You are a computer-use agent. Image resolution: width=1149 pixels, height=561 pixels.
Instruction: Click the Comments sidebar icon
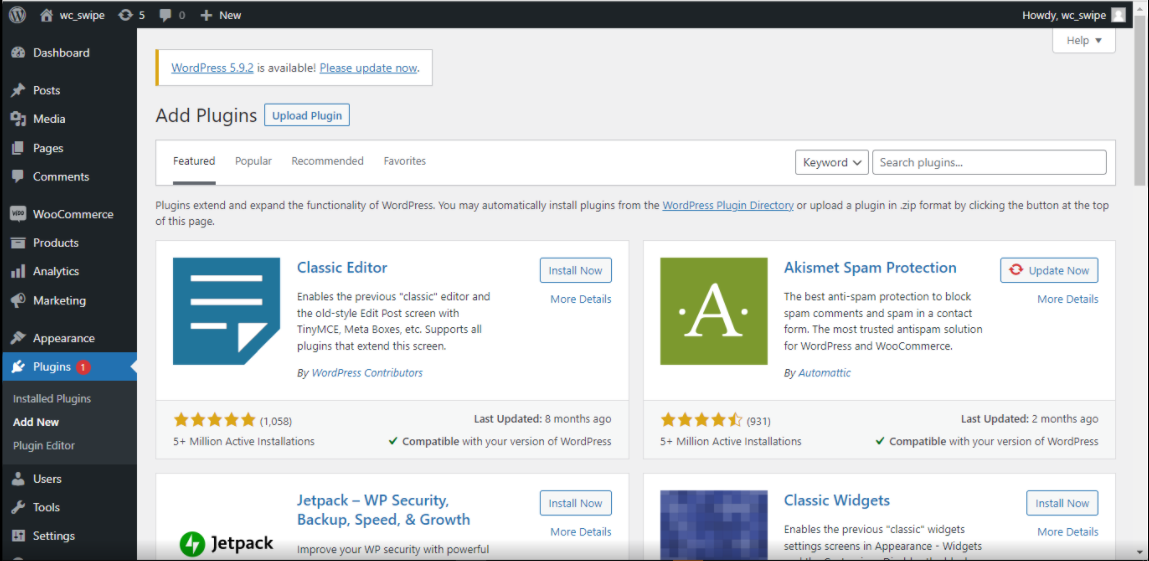pyautogui.click(x=19, y=177)
